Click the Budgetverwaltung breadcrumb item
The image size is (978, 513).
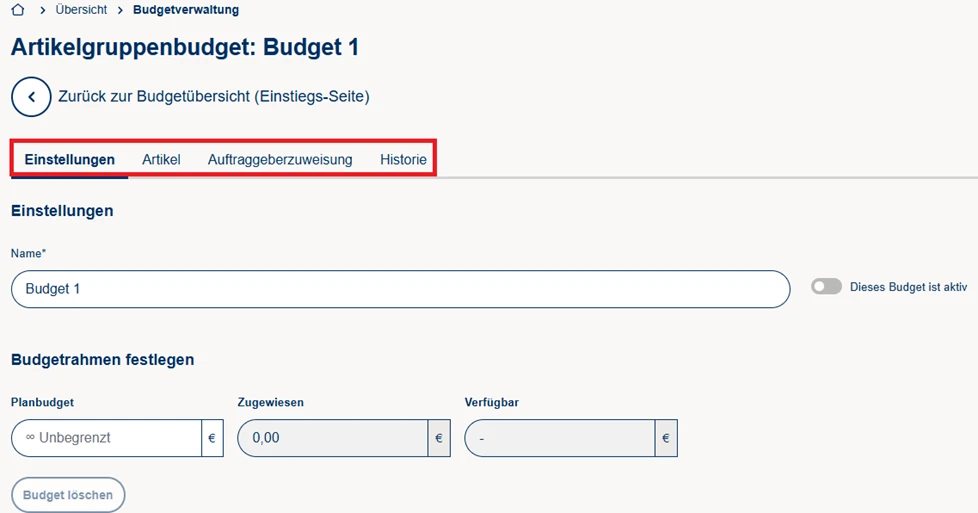186,10
